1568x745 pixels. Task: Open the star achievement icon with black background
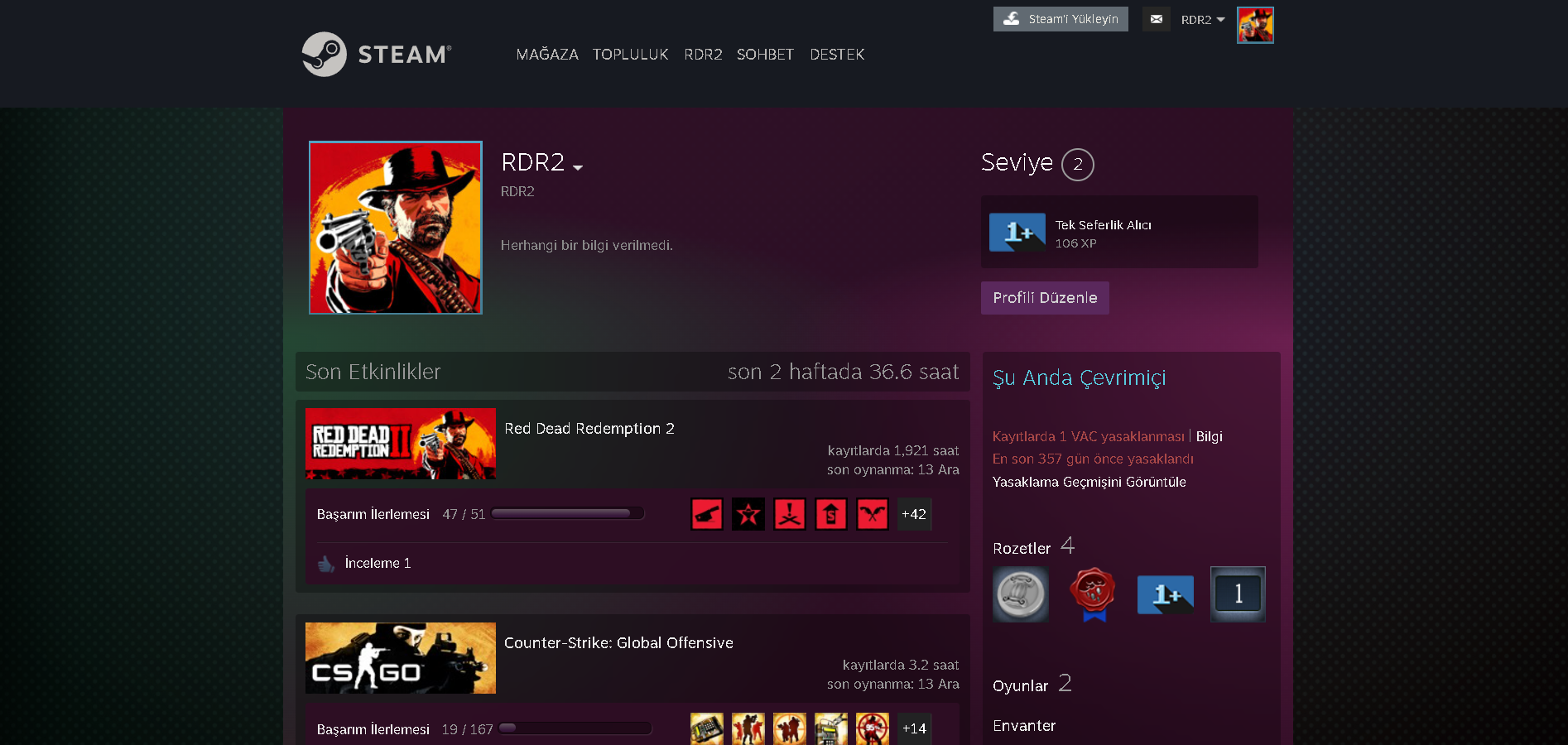point(748,514)
